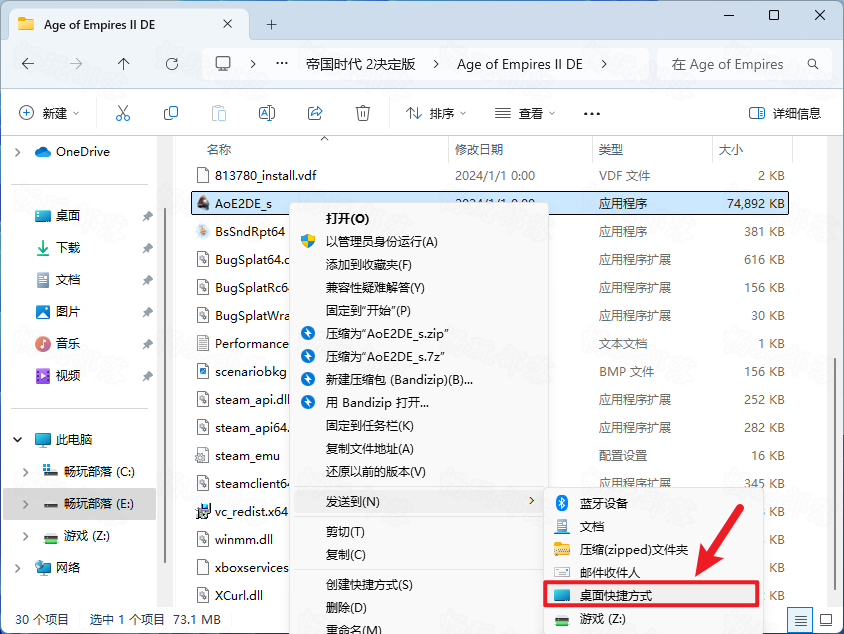844x634 pixels.
Task: Click the BsSndRpt64 file icon
Action: pos(203,231)
